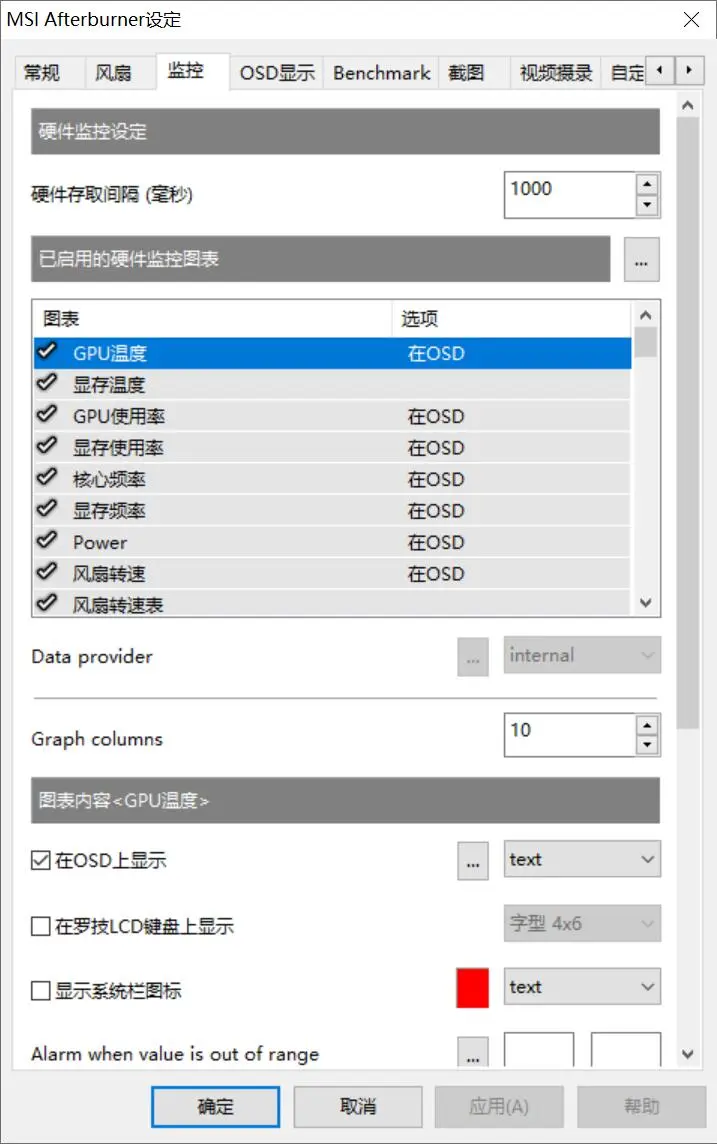Click the 应用(A) button
The width and height of the screenshot is (717, 1144).
(x=499, y=1107)
